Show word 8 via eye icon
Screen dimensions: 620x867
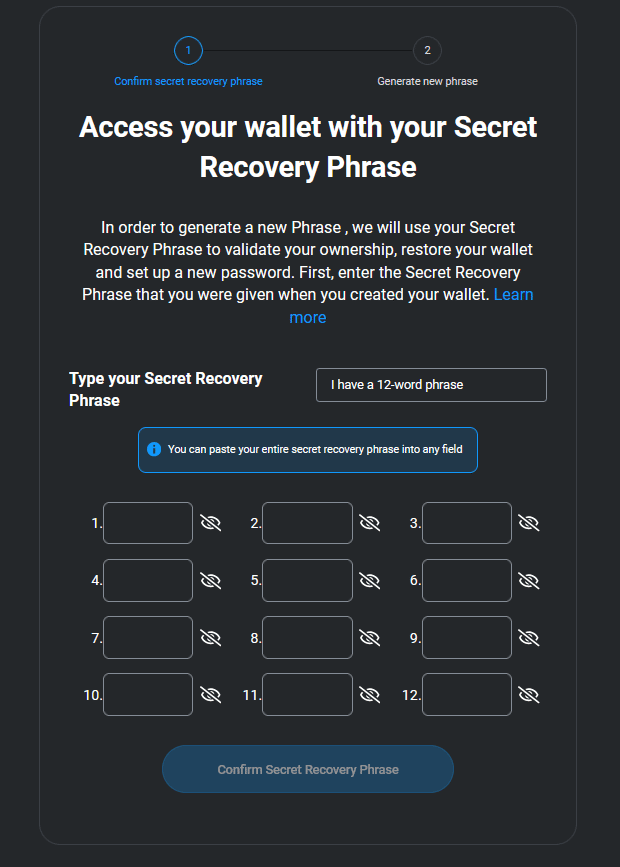click(370, 637)
